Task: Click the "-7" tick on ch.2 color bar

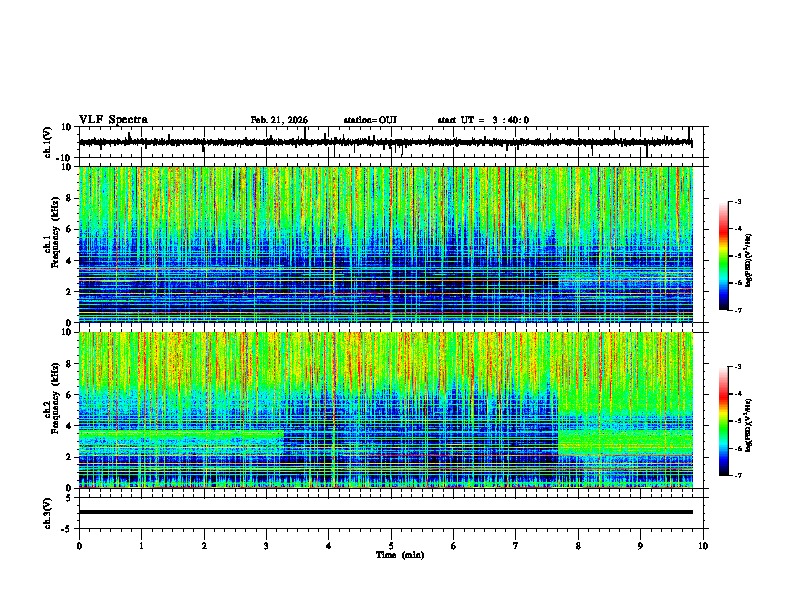Action: pos(737,475)
